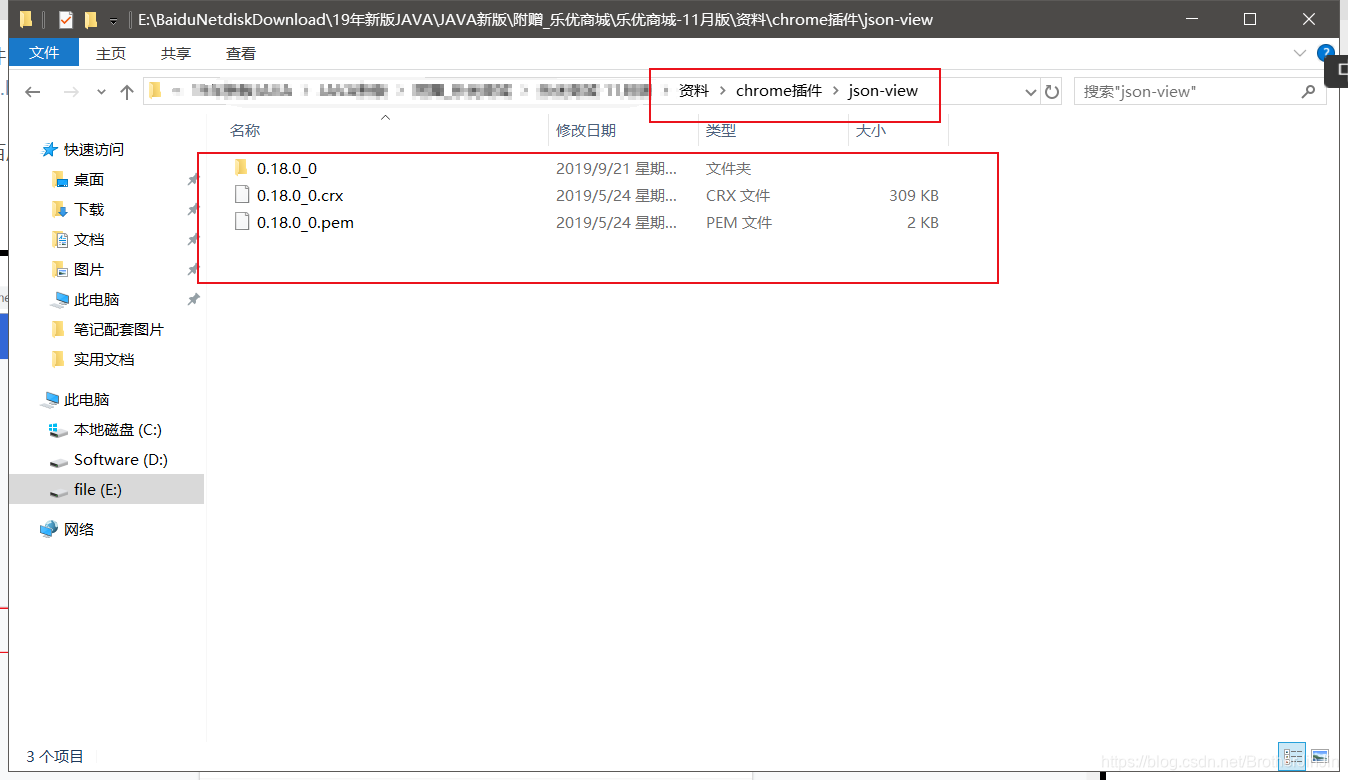Open 网络 in the navigation pane
The image size is (1348, 780).
[x=79, y=529]
